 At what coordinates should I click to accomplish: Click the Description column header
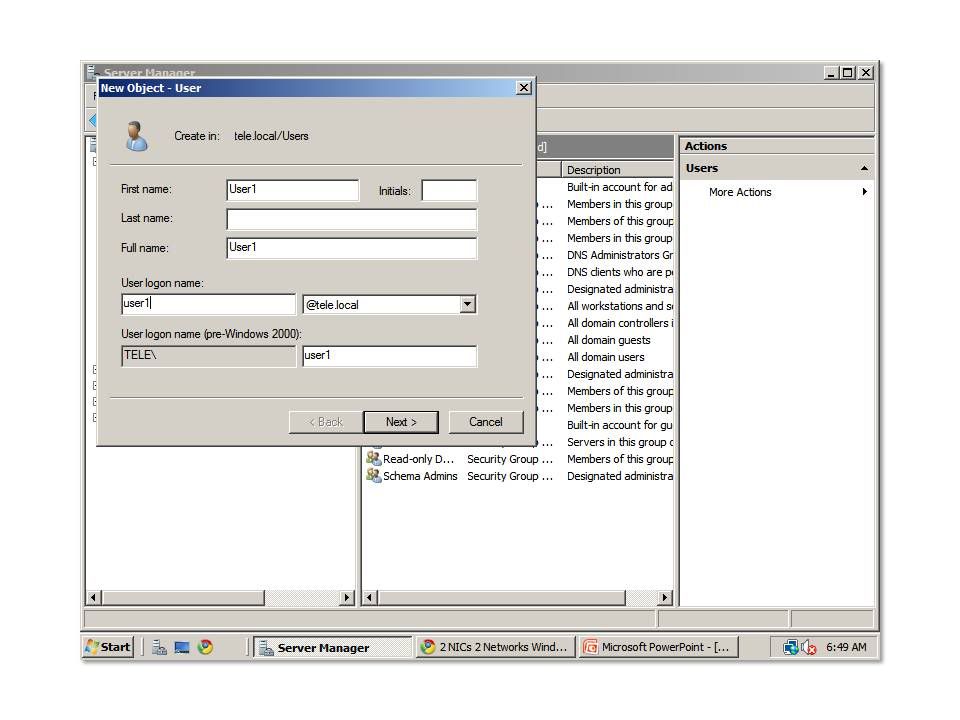pyautogui.click(x=616, y=170)
